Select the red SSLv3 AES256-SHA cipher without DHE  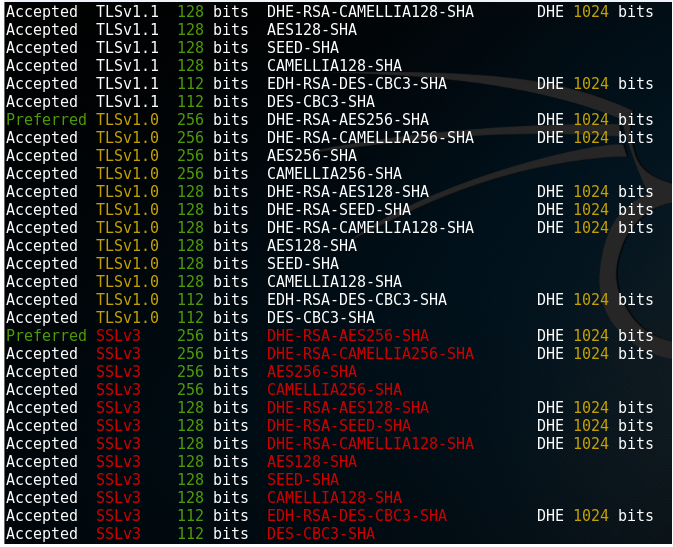[312, 372]
